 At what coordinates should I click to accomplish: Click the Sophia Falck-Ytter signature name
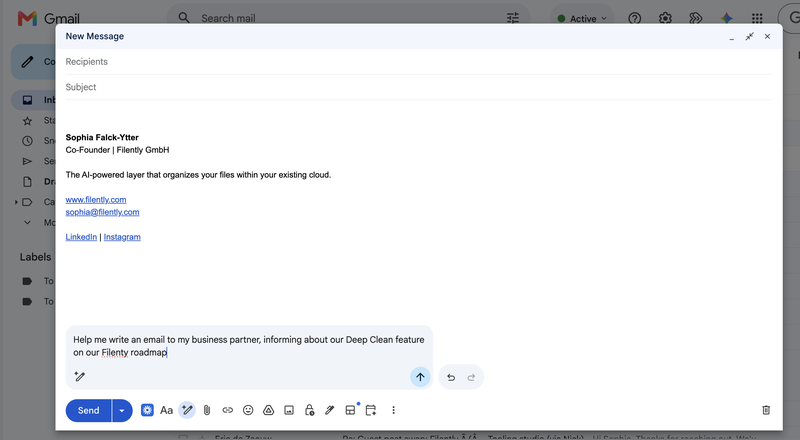(102, 137)
